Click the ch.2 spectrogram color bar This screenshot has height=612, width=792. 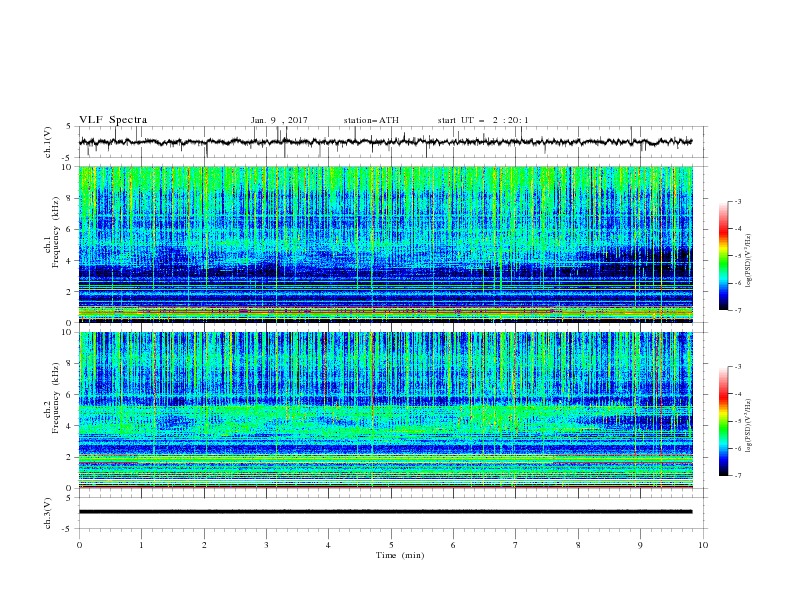tap(724, 421)
